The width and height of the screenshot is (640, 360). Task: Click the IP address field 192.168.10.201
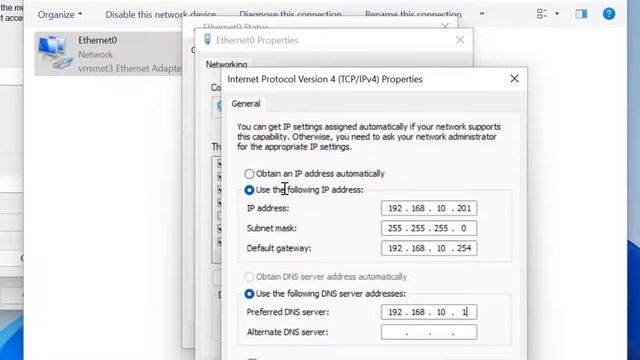(x=429, y=208)
